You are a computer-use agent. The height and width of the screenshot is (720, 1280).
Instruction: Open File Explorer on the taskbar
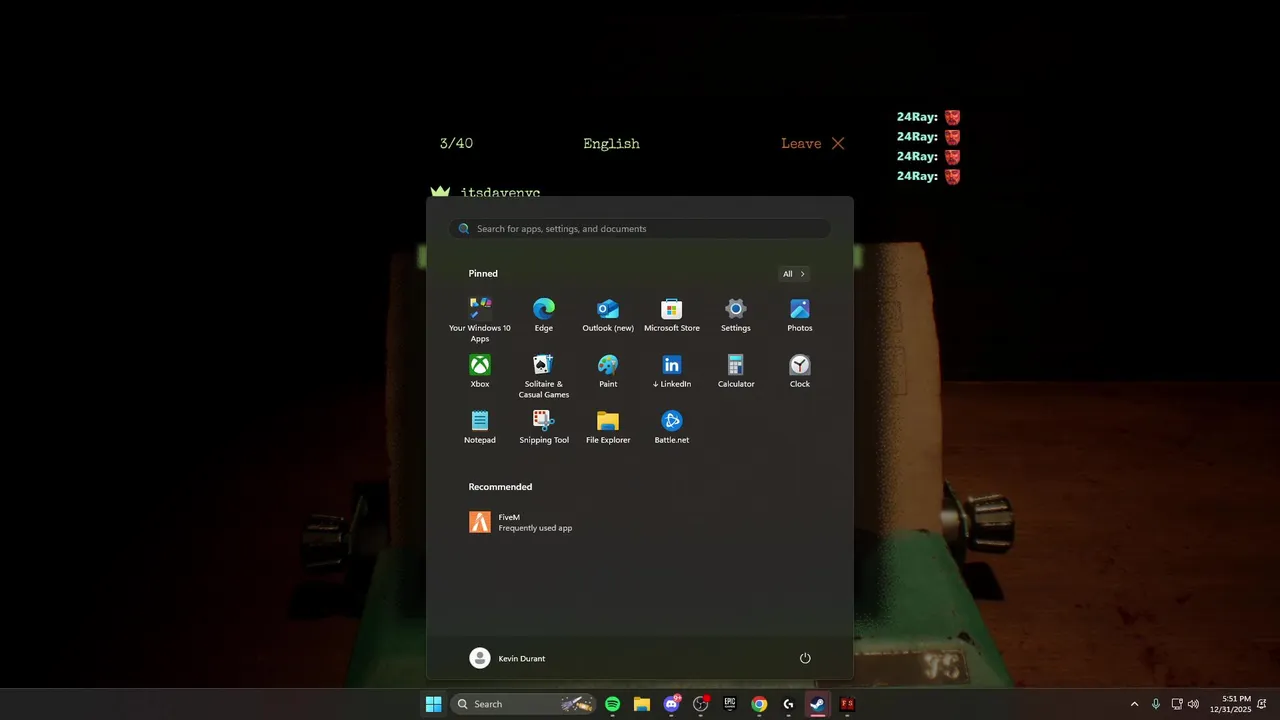click(x=642, y=704)
